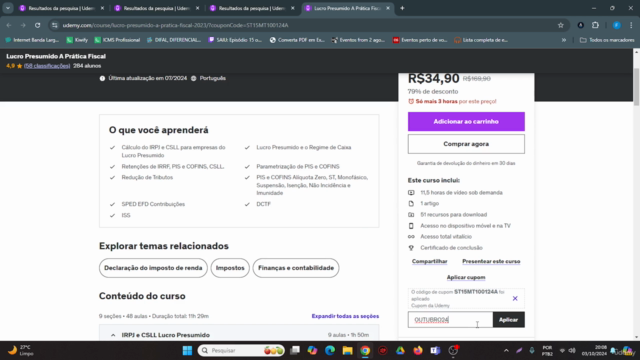Remove applied coupon ST15MT100124A with the X
Screen dimensions: 640x360
click(515, 298)
